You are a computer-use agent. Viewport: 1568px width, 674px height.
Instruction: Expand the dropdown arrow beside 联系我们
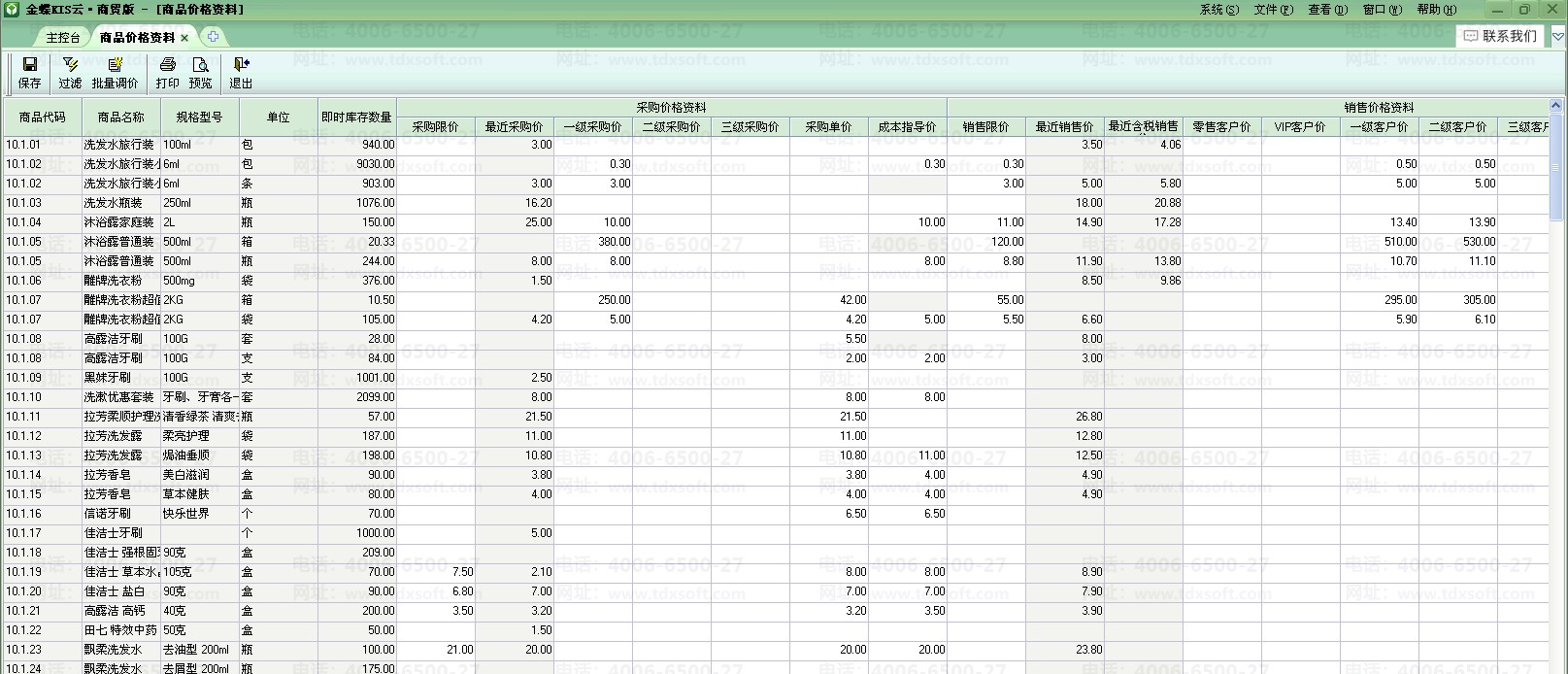(x=1557, y=36)
